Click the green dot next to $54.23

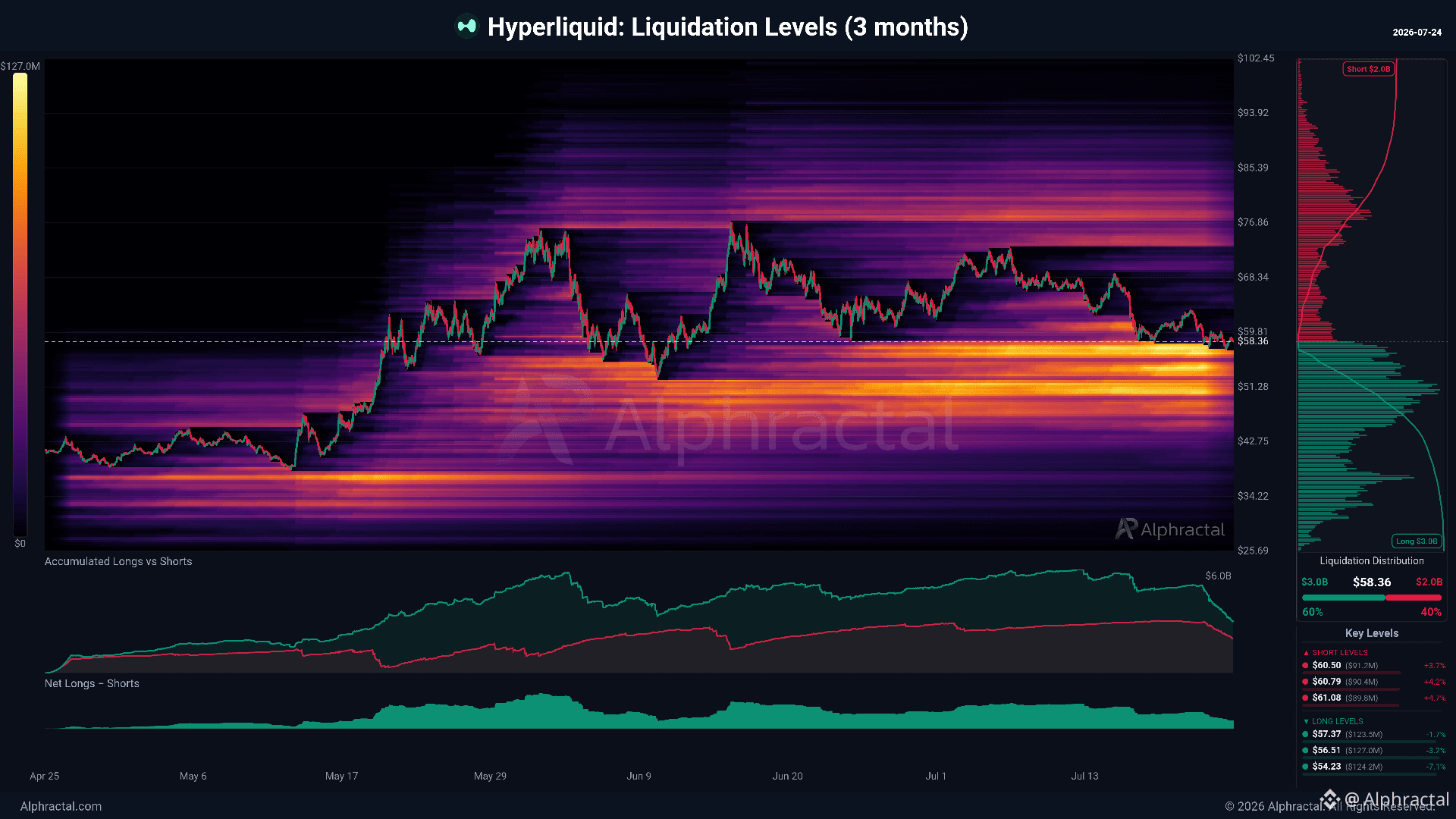click(x=1305, y=767)
